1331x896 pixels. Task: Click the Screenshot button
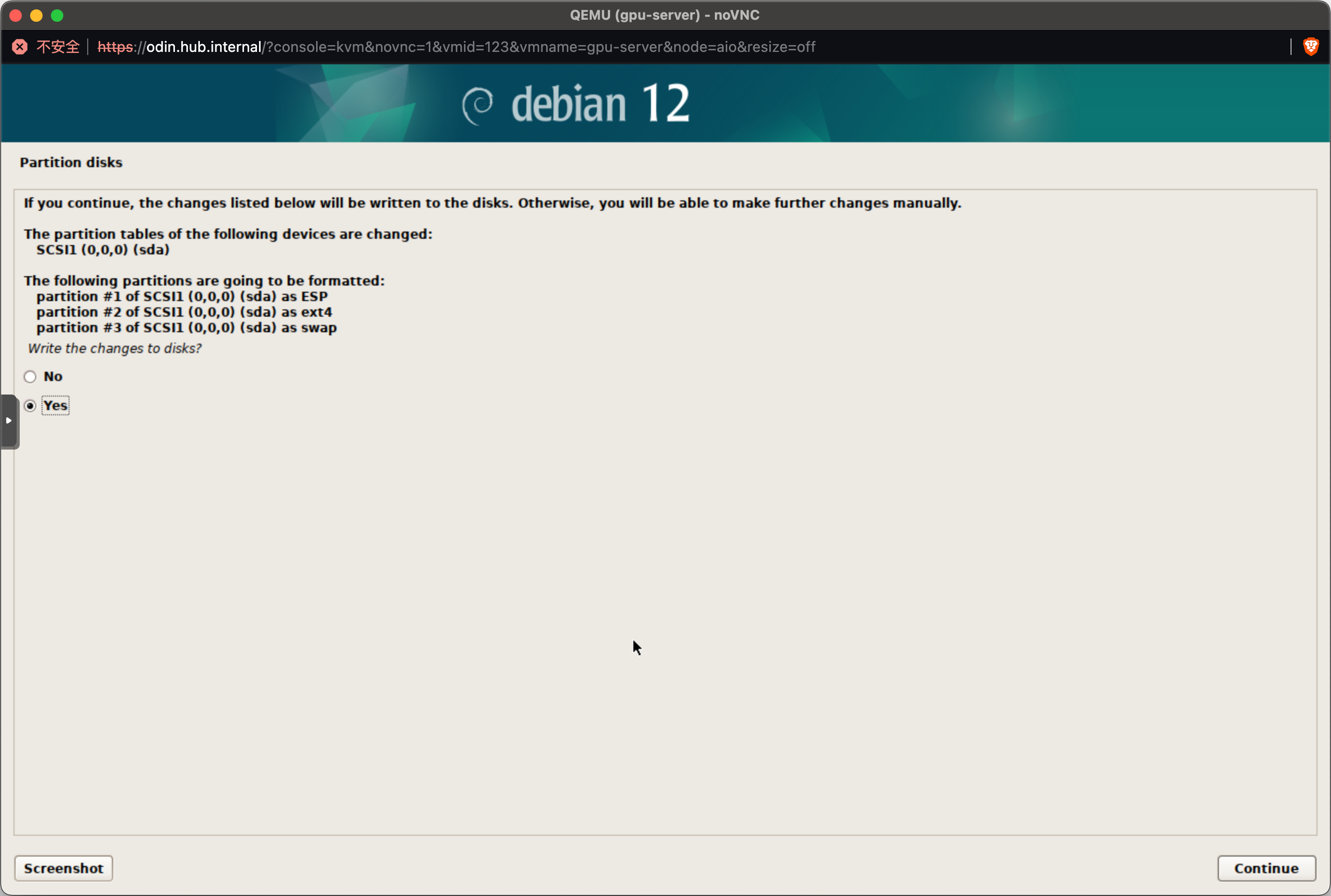tap(63, 868)
